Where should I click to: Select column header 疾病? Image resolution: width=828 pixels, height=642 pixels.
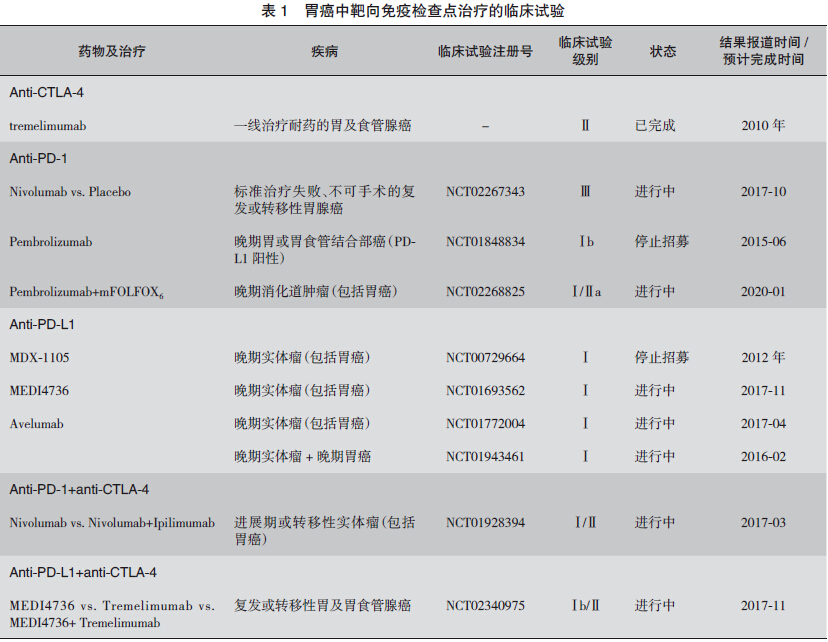click(324, 51)
